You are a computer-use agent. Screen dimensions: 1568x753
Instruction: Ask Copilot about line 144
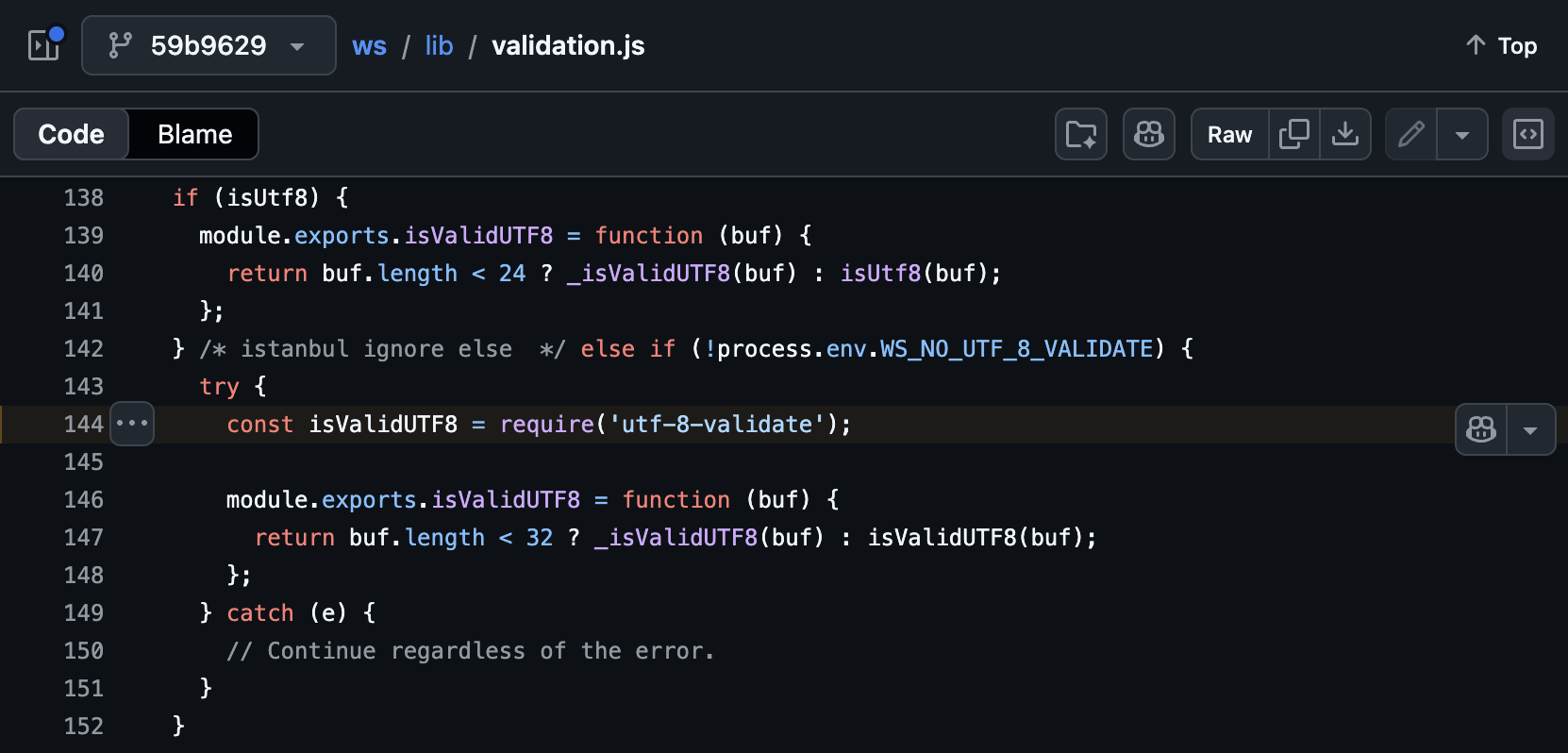click(x=1481, y=429)
